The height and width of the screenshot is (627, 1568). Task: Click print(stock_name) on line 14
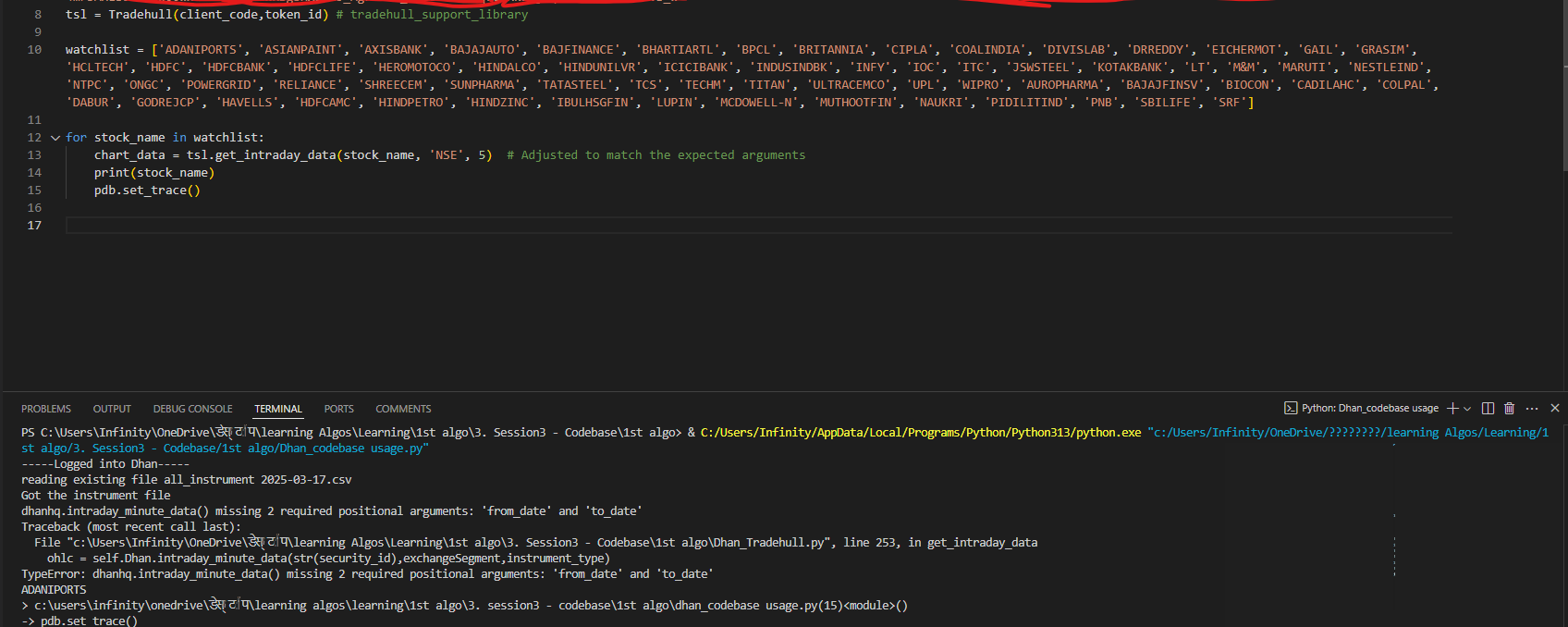(154, 173)
